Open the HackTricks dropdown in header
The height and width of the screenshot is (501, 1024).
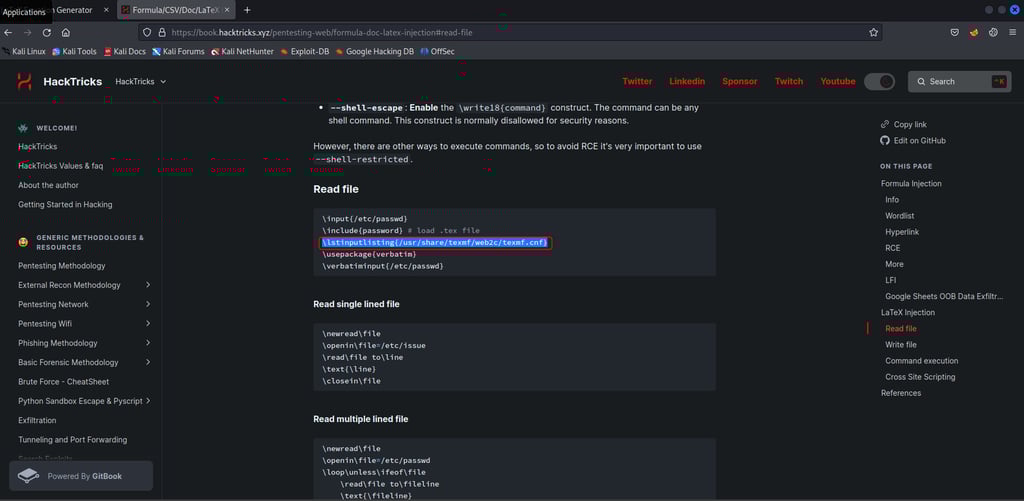[140, 82]
